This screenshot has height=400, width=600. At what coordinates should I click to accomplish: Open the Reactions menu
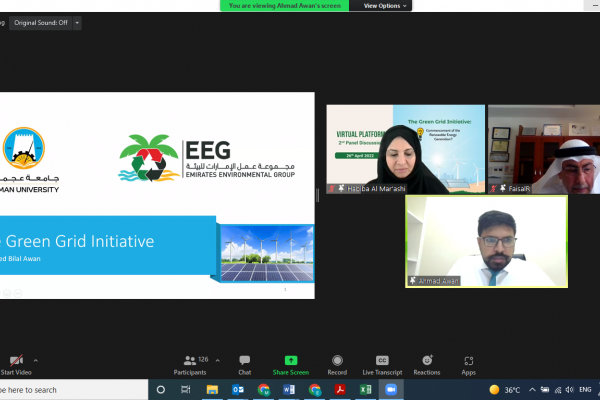point(427,363)
